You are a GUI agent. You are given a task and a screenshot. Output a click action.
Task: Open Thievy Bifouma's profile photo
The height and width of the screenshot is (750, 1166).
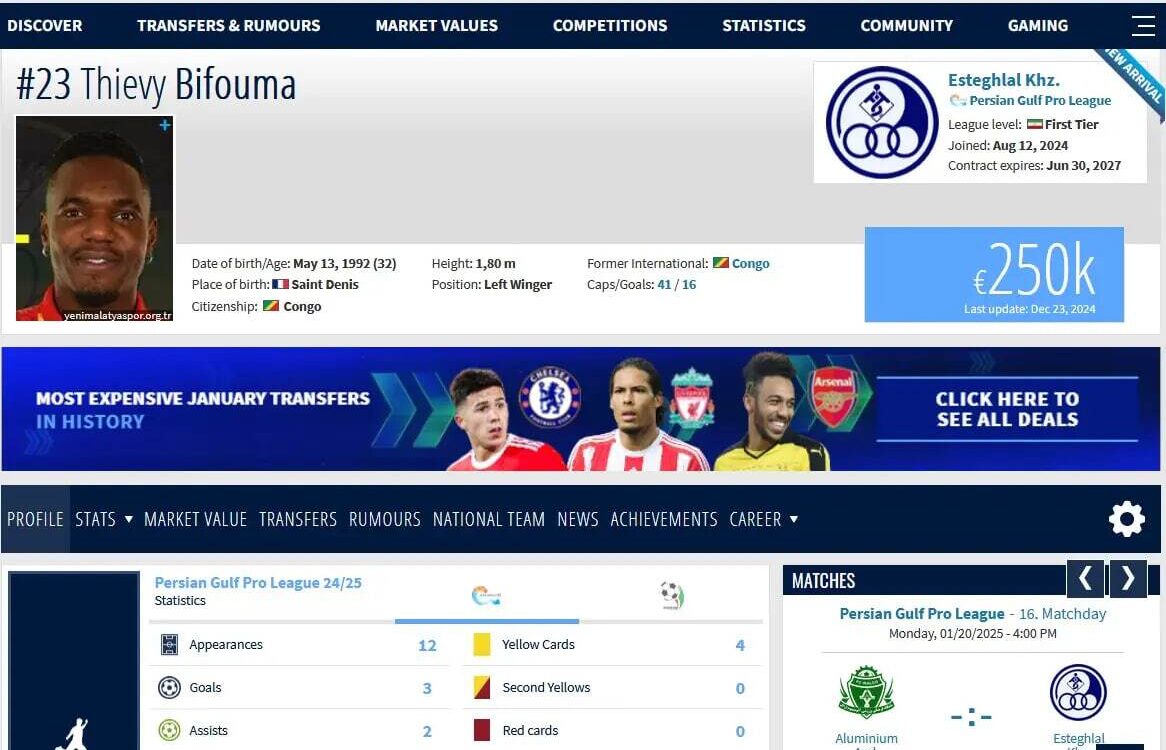(94, 219)
